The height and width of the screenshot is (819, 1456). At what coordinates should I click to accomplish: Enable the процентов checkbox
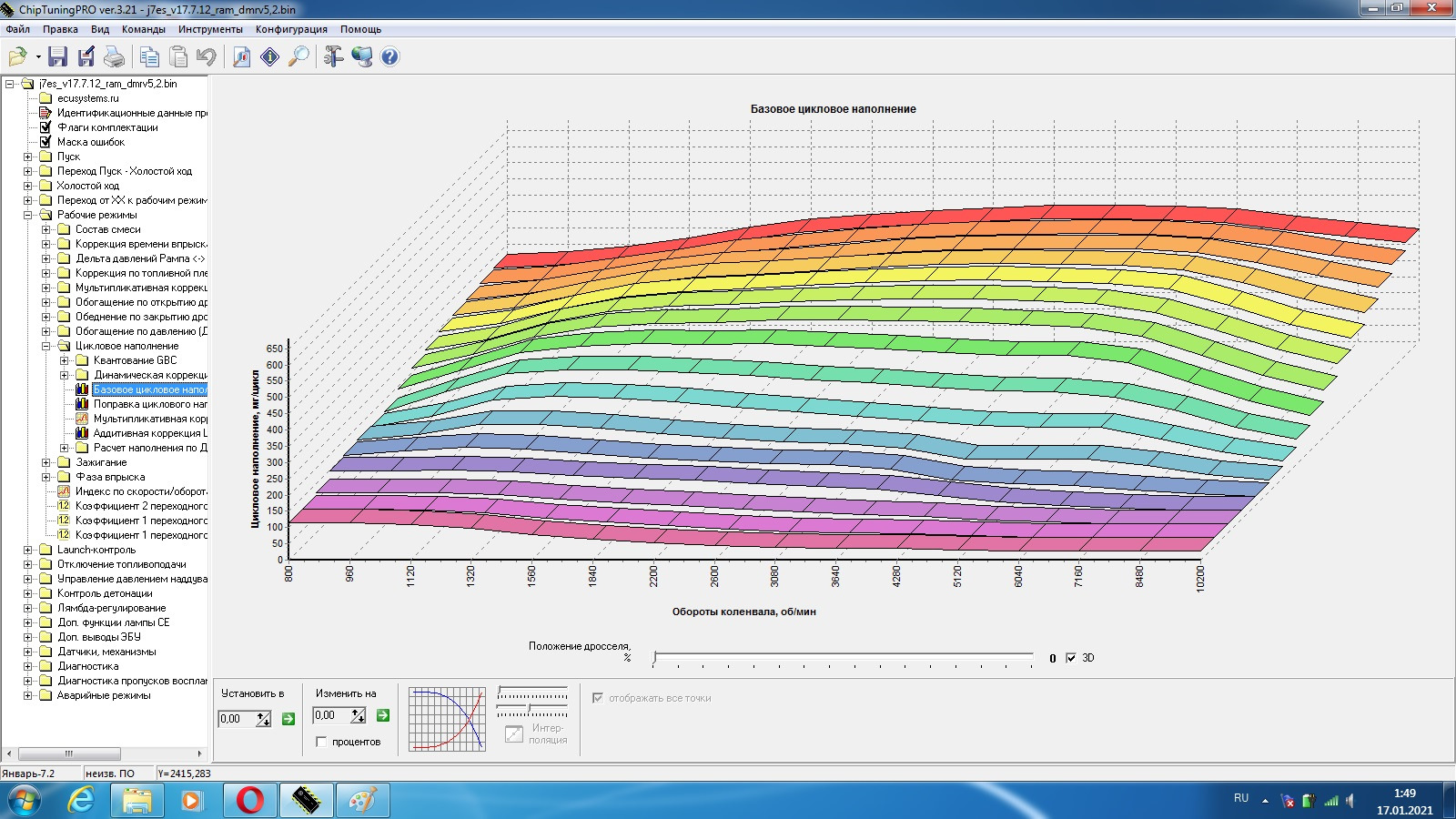click(x=321, y=742)
